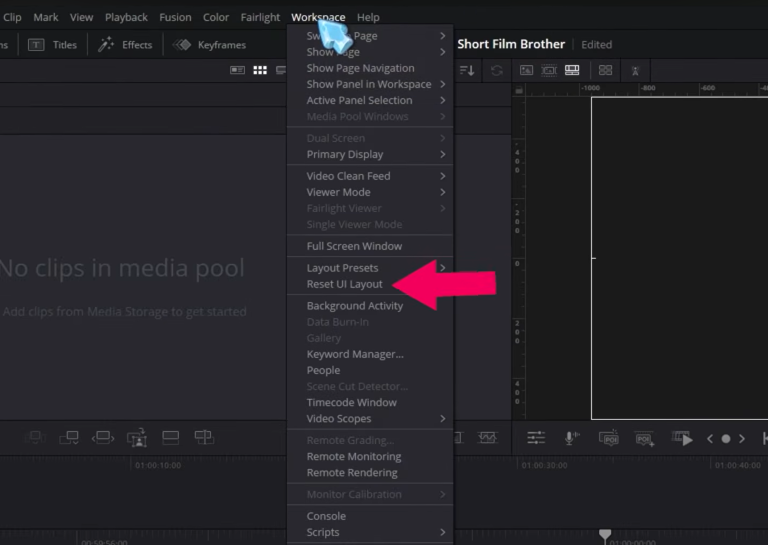
Task: Expand the Viewer Mode submenu
Action: 370,192
